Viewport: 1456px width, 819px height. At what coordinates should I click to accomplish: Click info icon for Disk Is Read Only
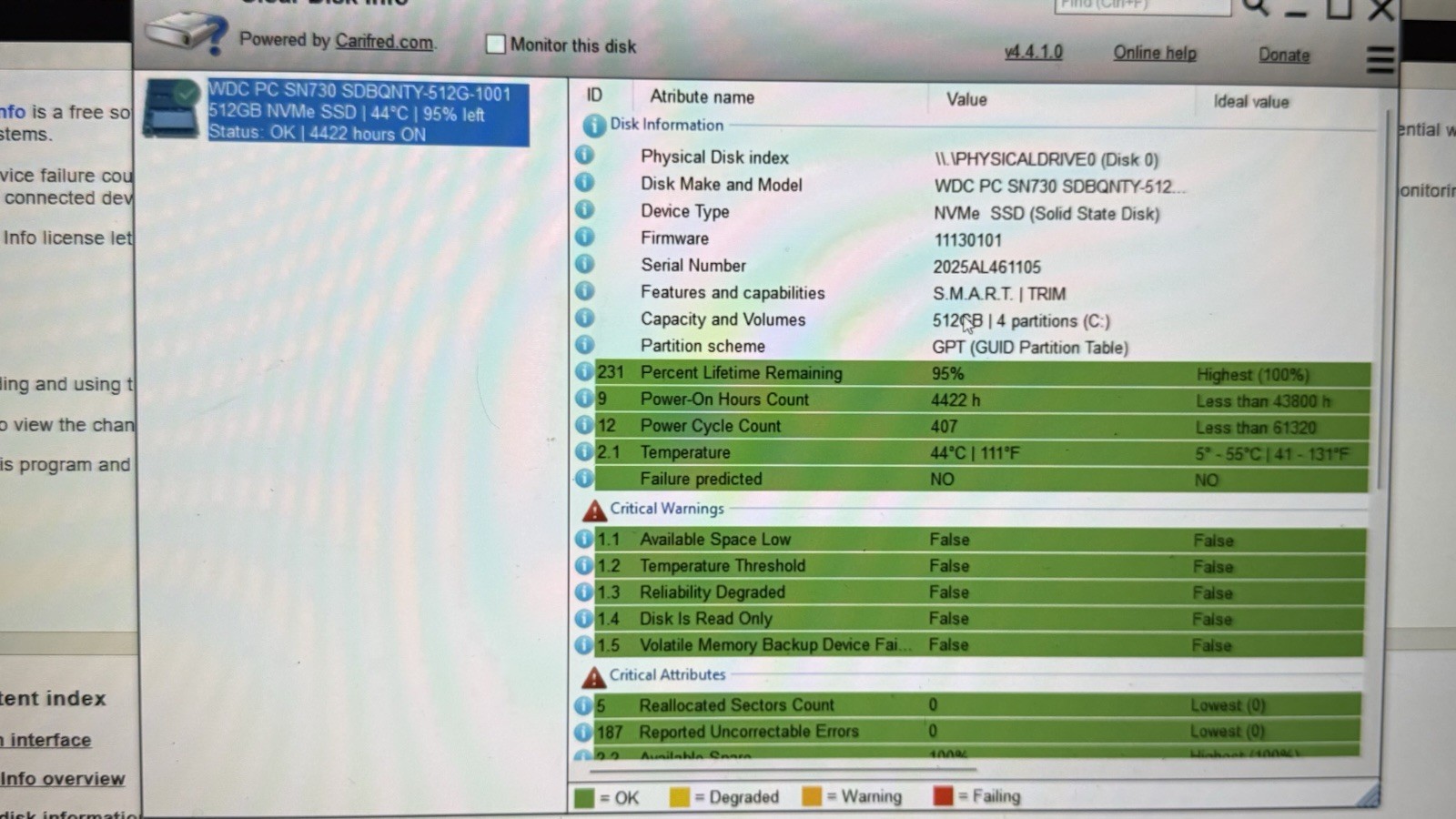(x=584, y=618)
